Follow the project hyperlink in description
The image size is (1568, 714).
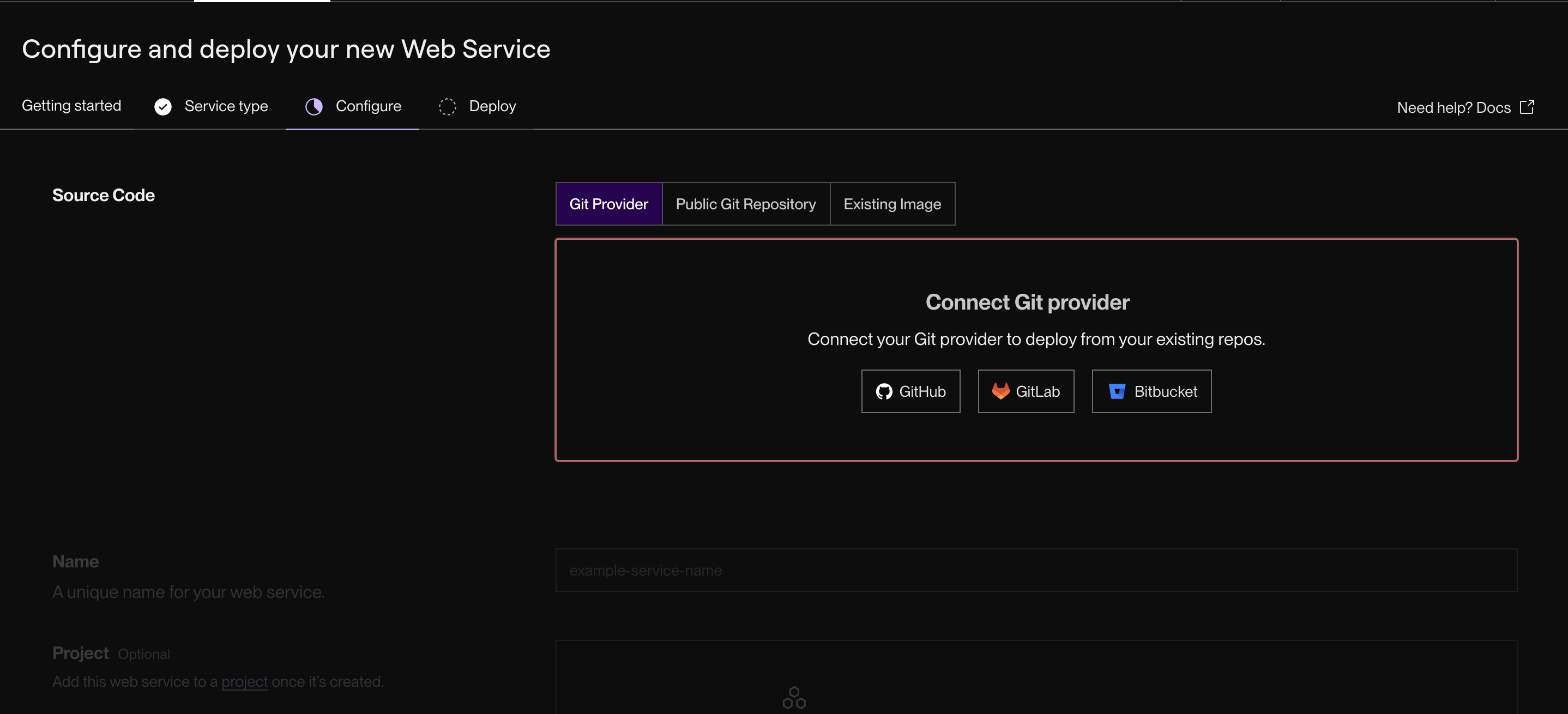(244, 682)
